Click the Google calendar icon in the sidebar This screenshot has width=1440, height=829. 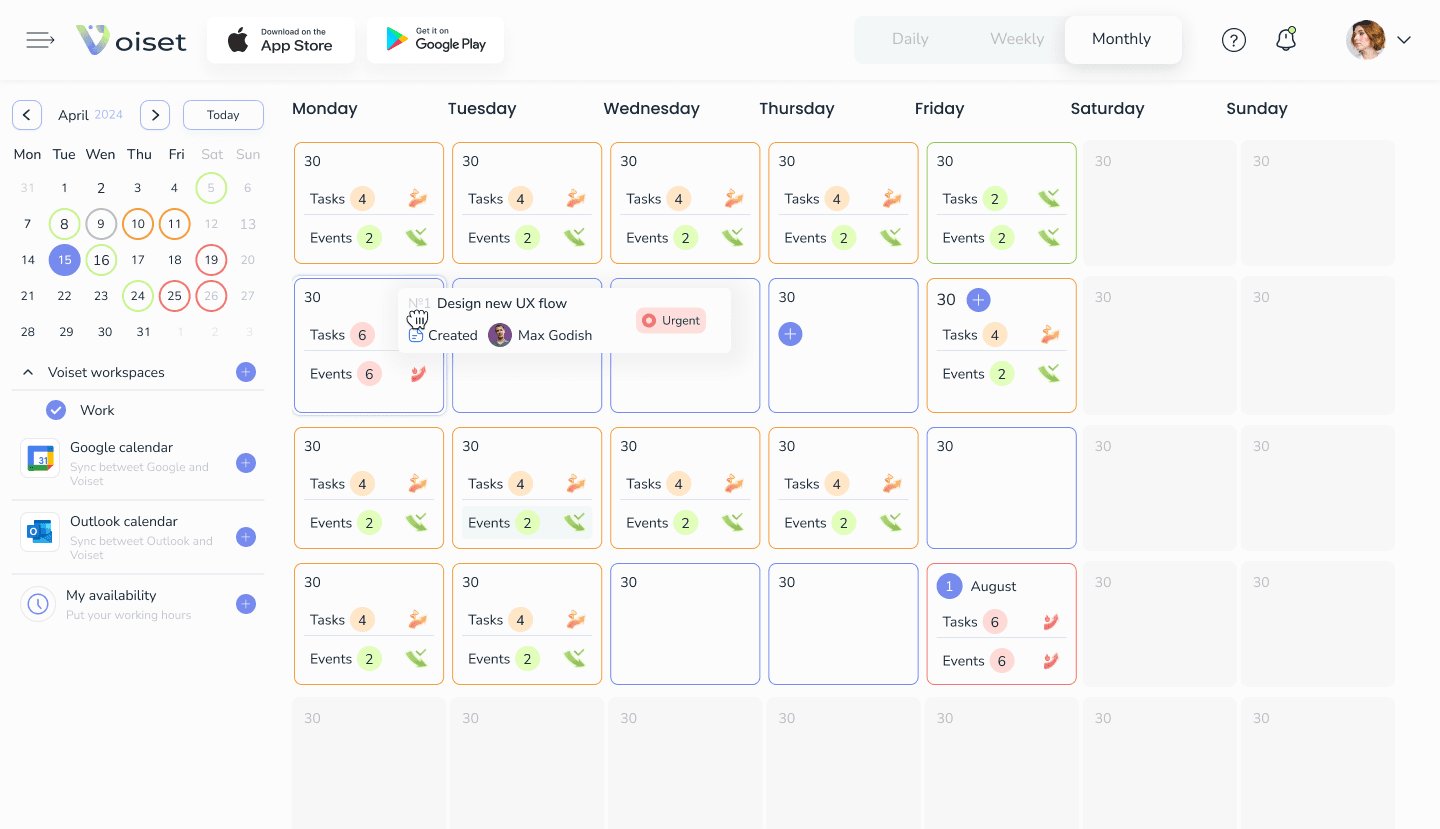[x=40, y=458]
